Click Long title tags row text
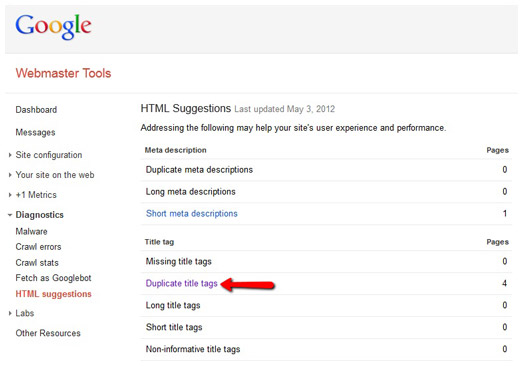The height and width of the screenshot is (366, 523). tap(173, 306)
